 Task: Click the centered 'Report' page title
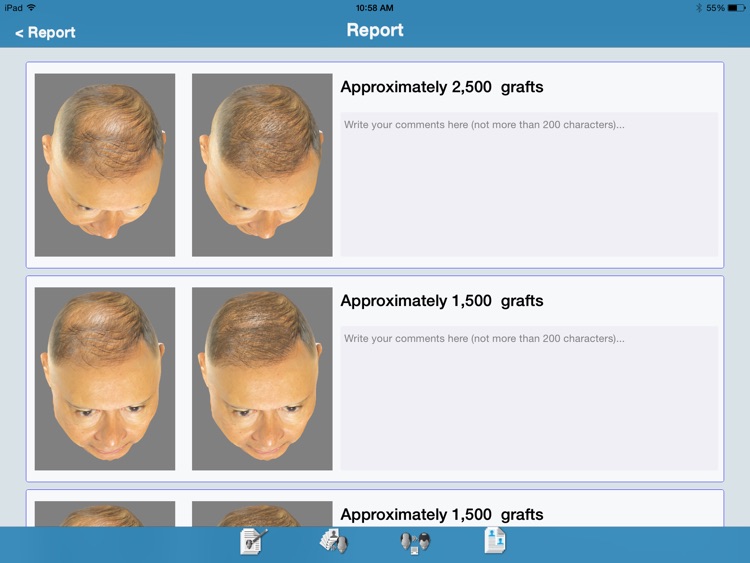click(x=375, y=30)
